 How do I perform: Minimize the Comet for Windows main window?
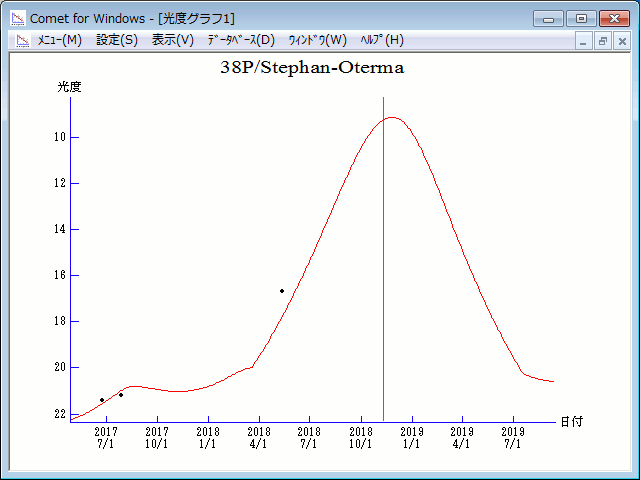coord(548,18)
